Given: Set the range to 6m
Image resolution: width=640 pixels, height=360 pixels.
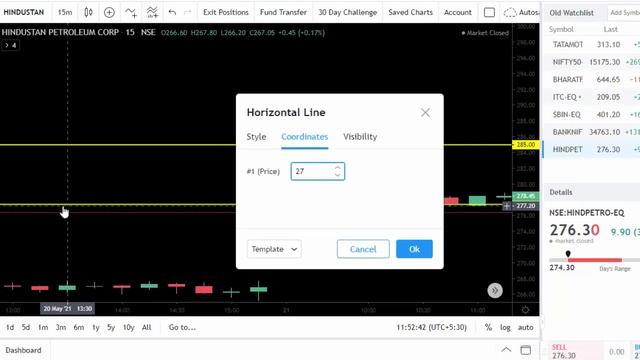Looking at the screenshot, I should point(79,327).
